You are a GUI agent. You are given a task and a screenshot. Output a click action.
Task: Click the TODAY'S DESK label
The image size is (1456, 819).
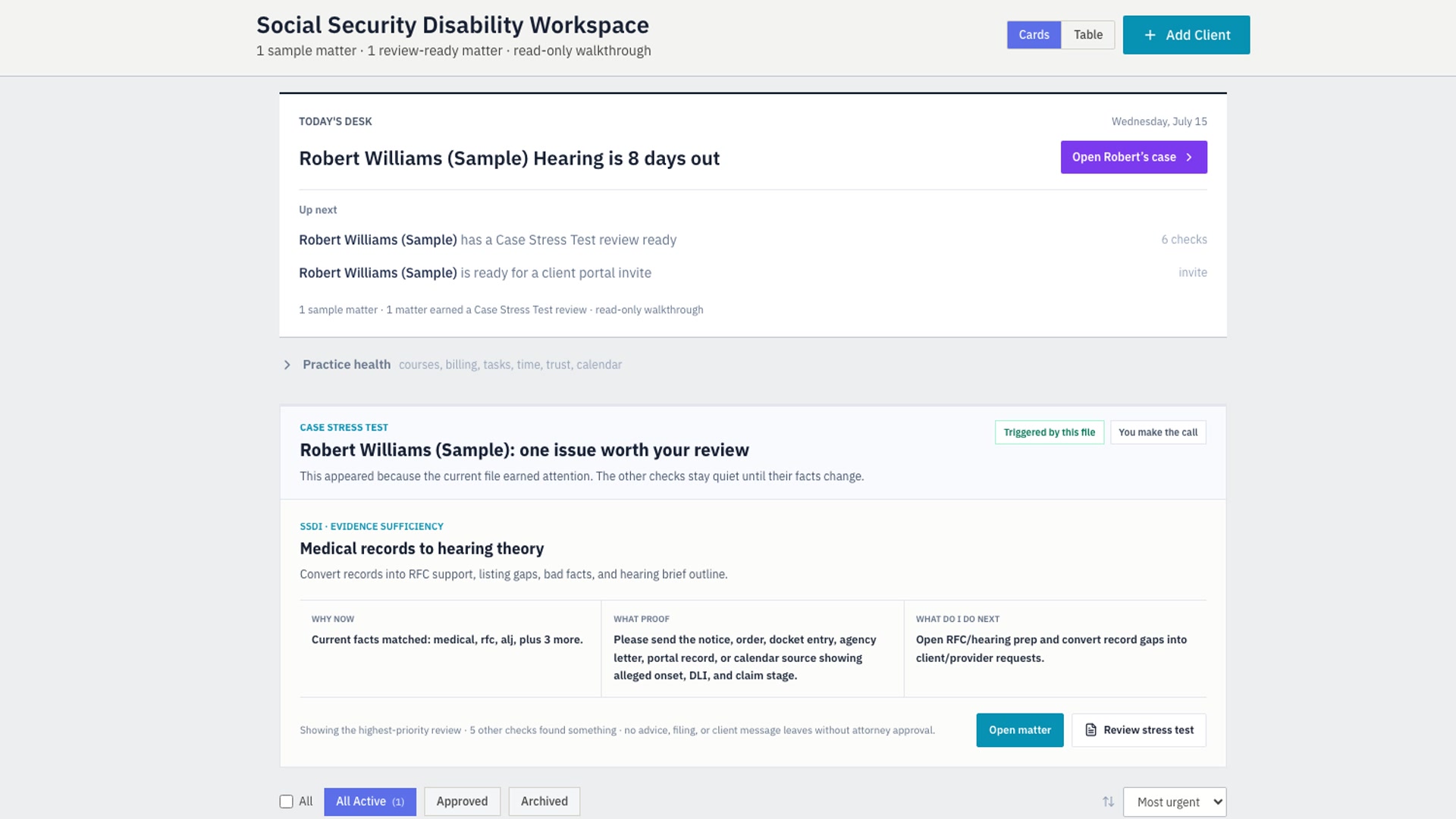335,121
